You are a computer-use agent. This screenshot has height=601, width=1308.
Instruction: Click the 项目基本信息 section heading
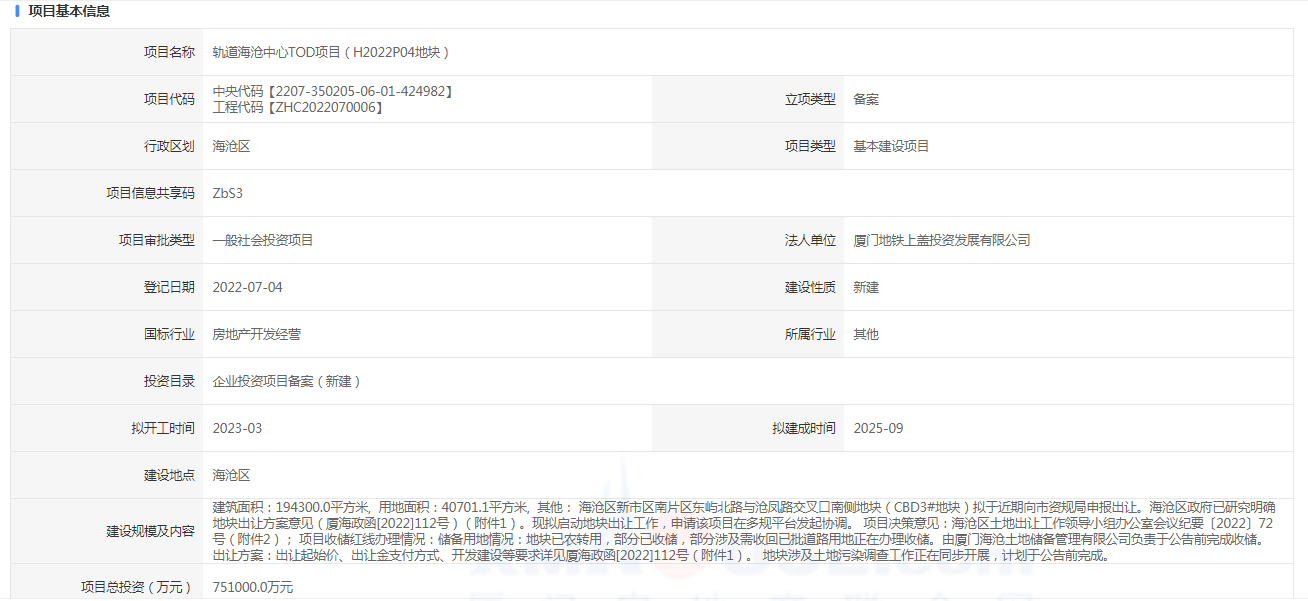[x=69, y=11]
